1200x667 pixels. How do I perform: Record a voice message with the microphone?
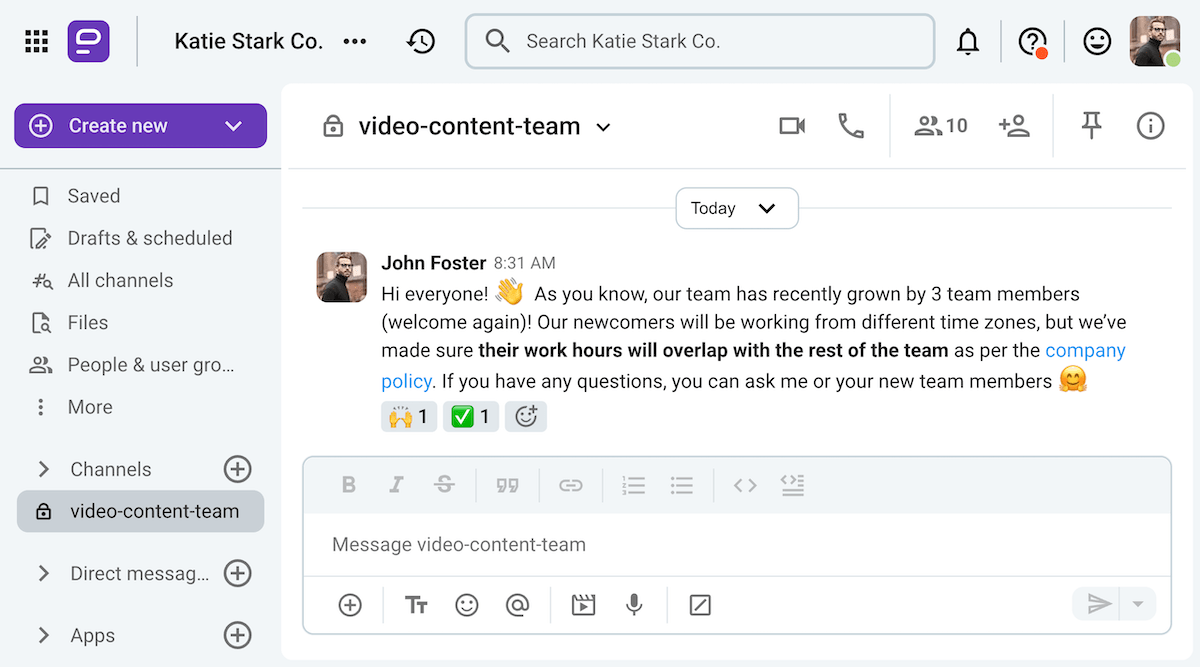635,604
